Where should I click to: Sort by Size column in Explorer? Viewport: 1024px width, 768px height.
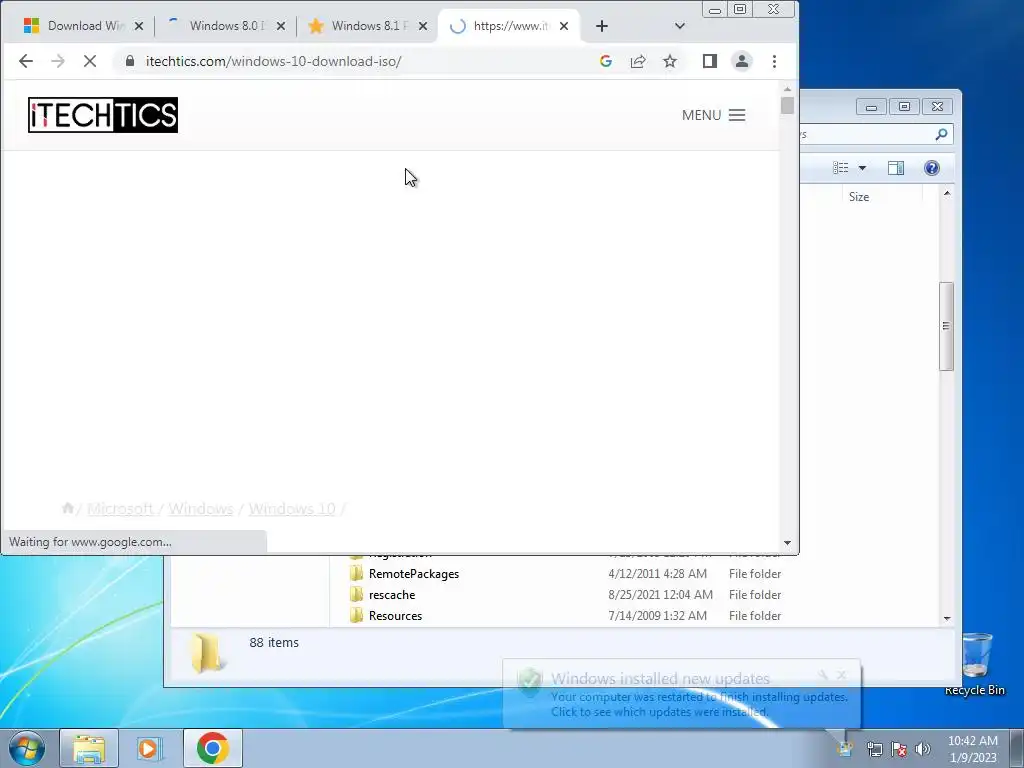click(x=859, y=197)
